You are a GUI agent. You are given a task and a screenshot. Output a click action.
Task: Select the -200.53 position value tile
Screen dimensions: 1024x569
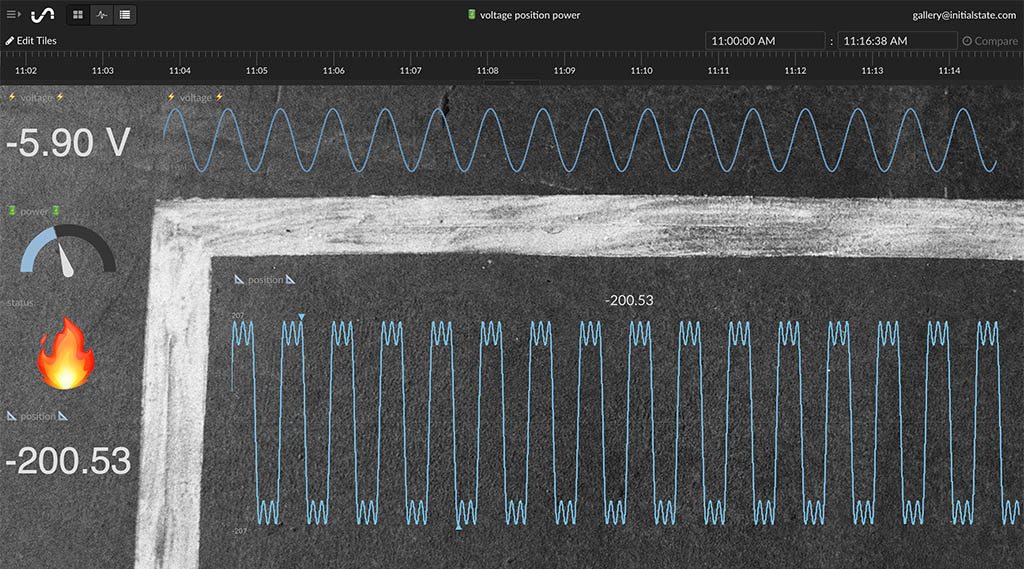(68, 461)
